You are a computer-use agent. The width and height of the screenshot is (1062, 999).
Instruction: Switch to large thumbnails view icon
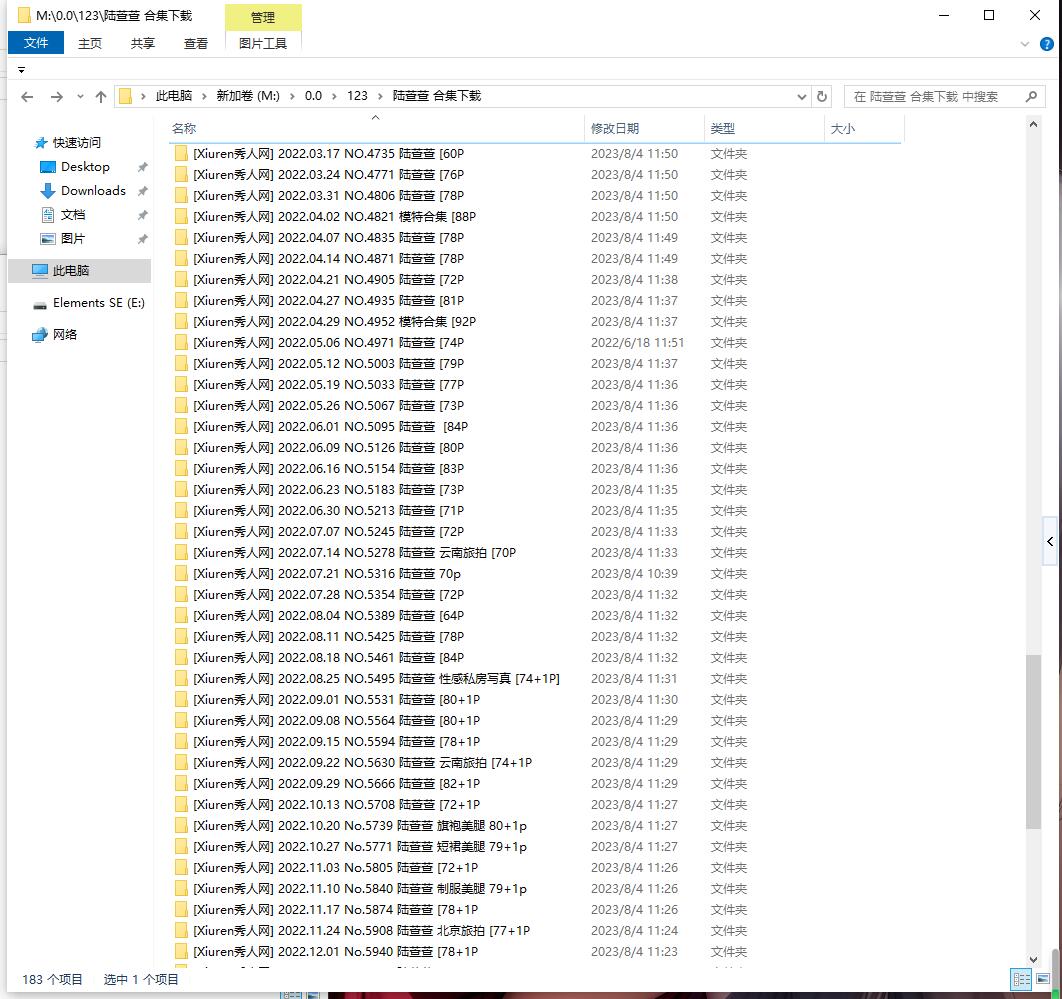point(1043,979)
